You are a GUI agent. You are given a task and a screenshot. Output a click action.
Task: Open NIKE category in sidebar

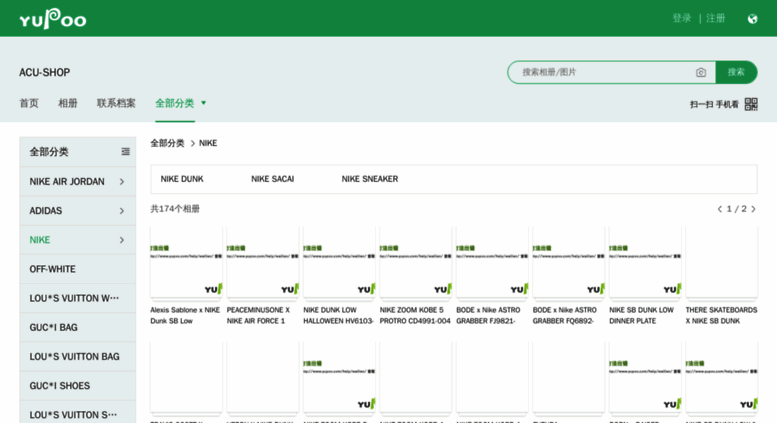coord(40,240)
